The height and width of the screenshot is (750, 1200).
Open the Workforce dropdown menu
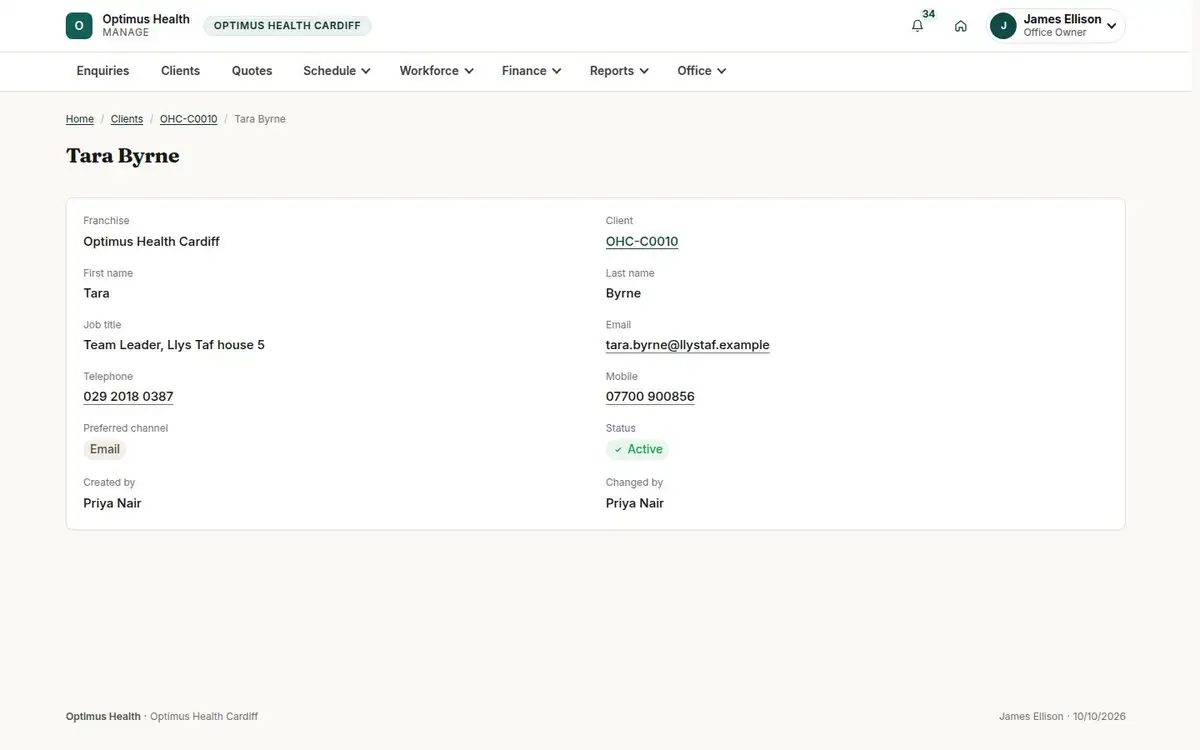[436, 71]
